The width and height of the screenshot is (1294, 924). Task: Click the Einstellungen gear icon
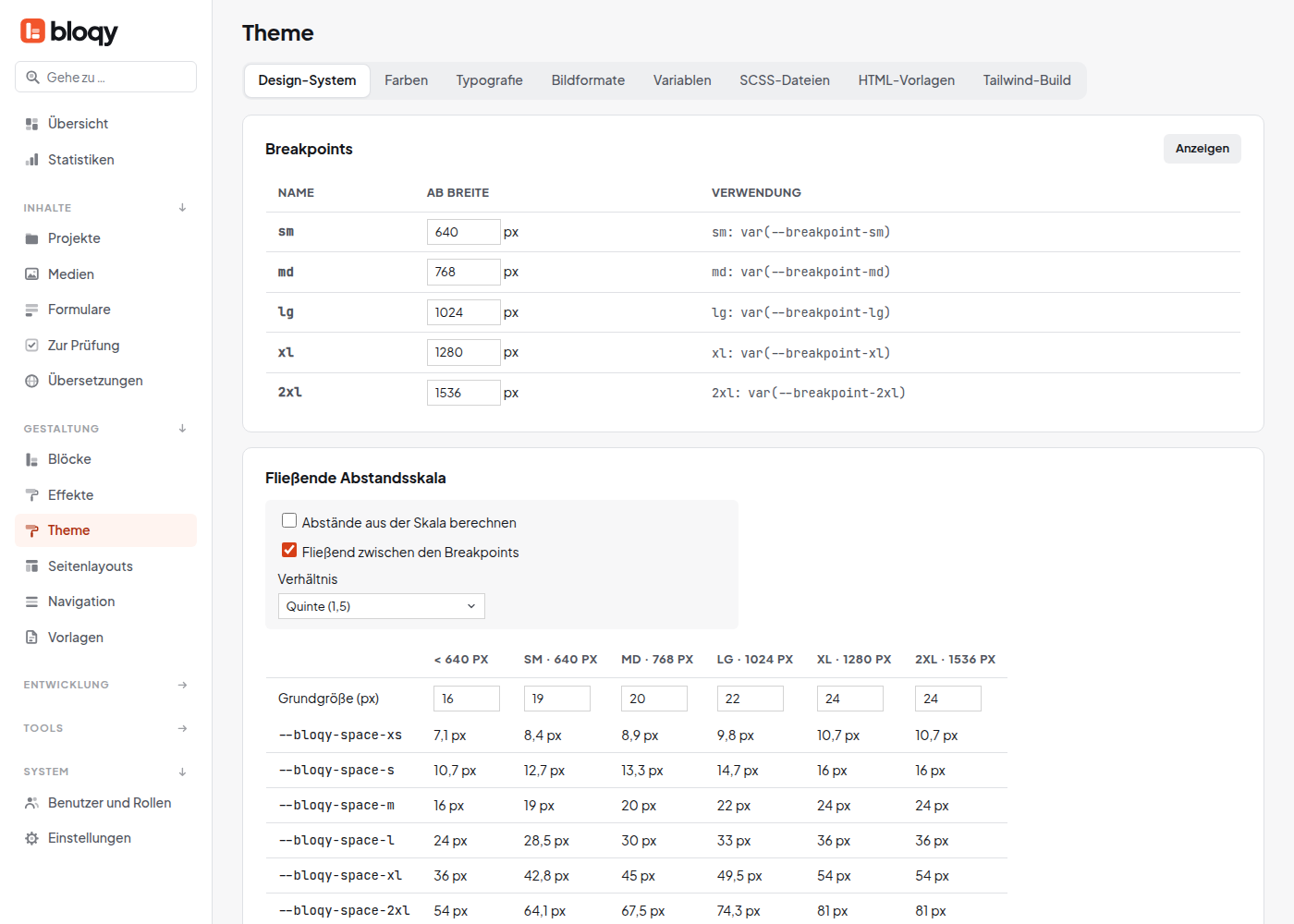click(x=31, y=838)
